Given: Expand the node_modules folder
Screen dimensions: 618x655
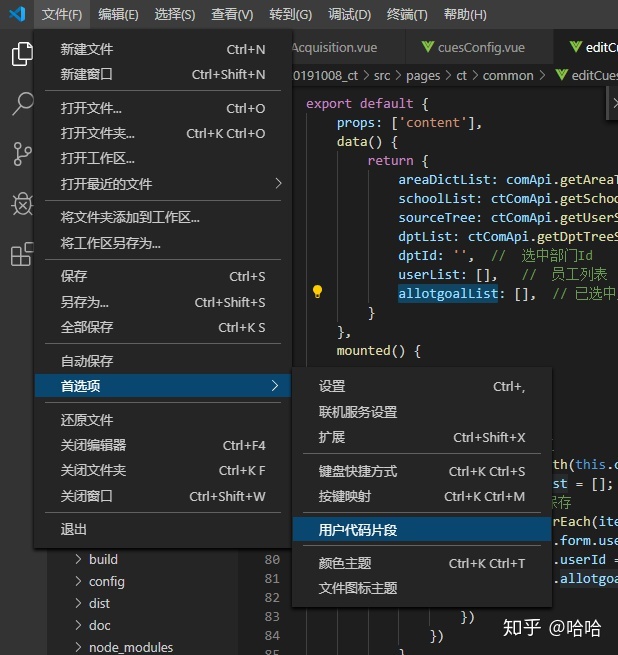Looking at the screenshot, I should tap(131, 647).
